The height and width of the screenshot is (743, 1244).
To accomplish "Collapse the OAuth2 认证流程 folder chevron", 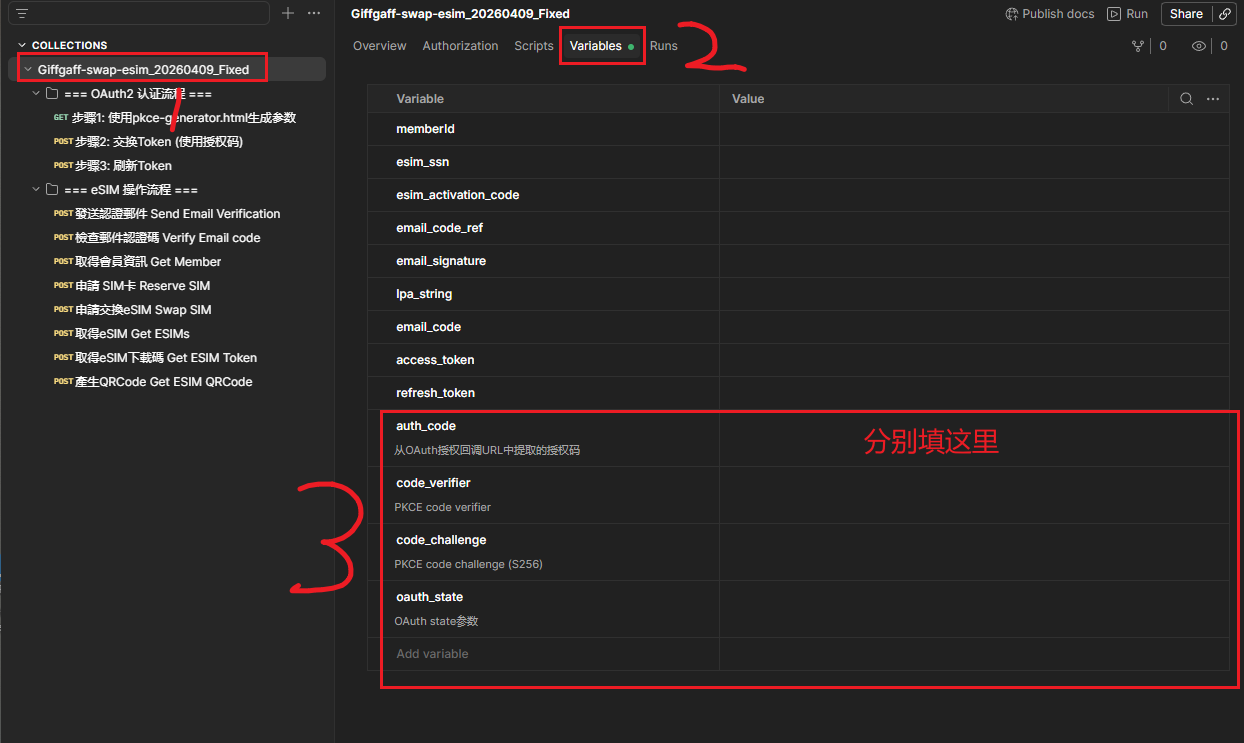I will click(x=37, y=93).
